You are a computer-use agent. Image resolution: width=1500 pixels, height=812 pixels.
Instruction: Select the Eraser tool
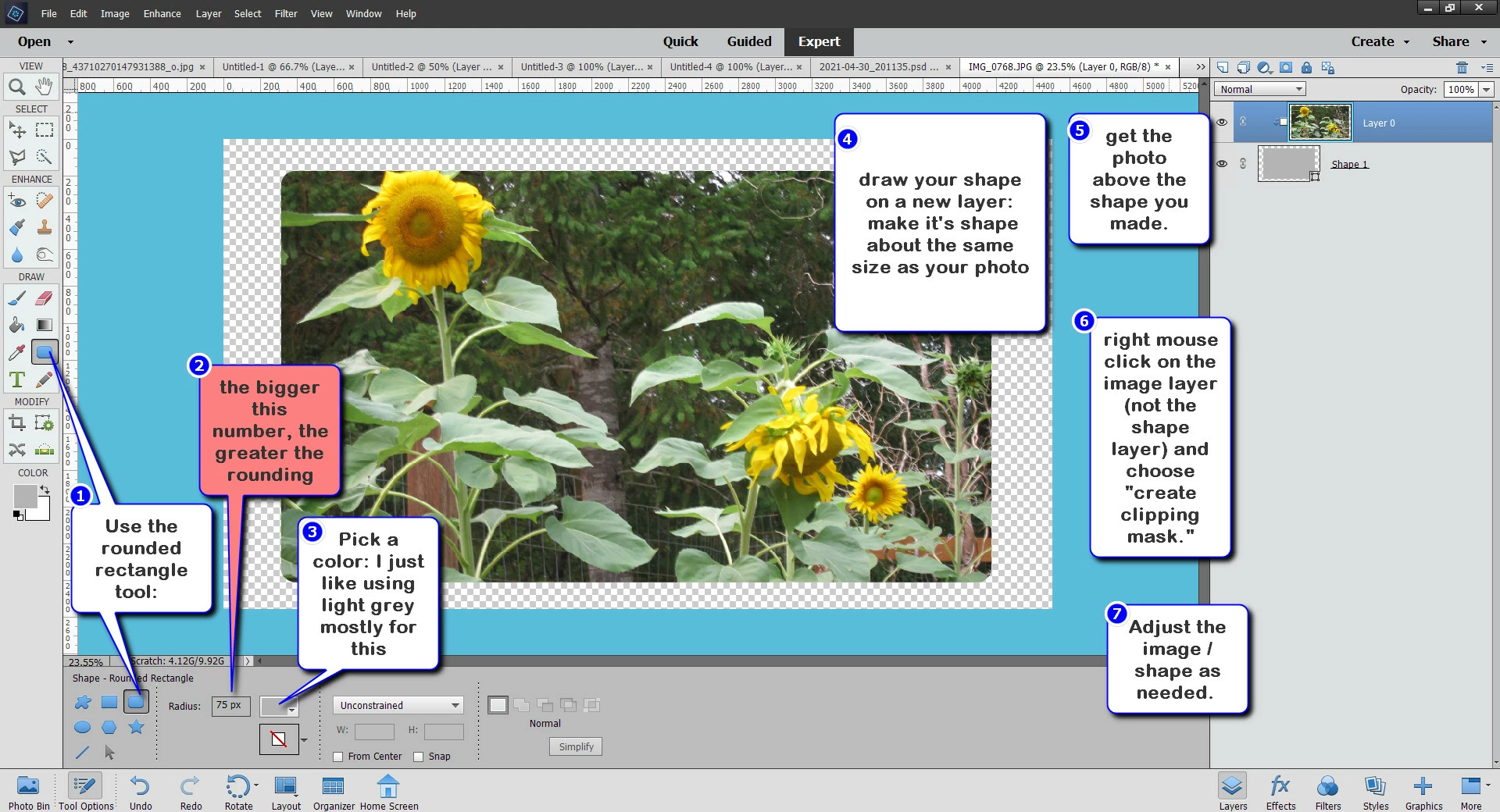pyautogui.click(x=45, y=297)
